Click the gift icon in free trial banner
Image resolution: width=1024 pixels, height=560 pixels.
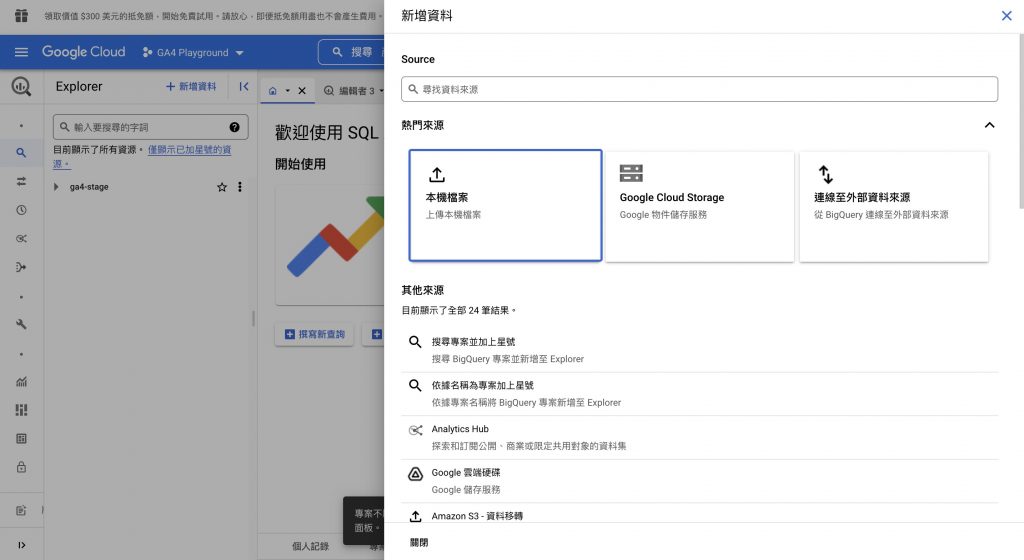coord(22,15)
